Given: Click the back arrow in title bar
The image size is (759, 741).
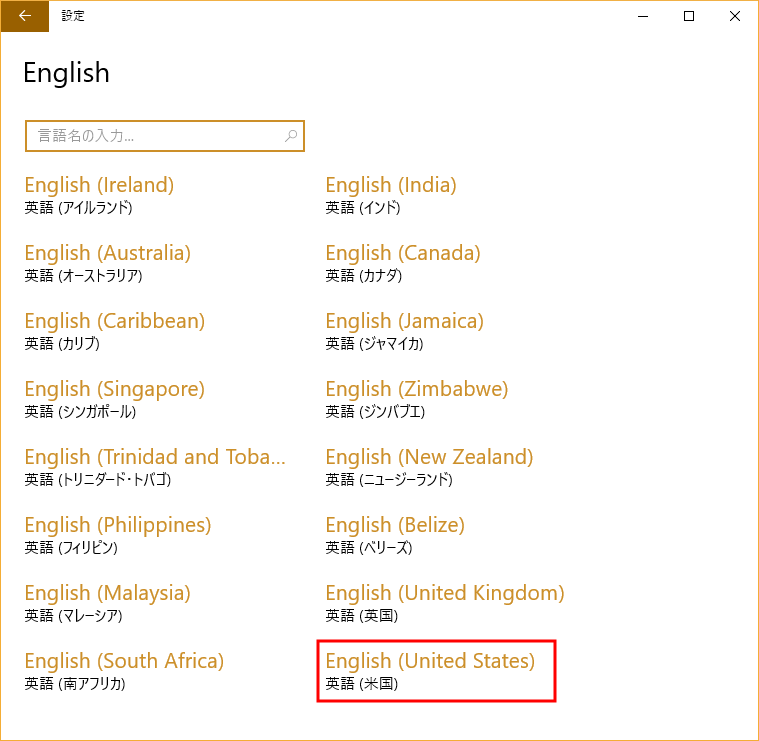Looking at the screenshot, I should [x=24, y=16].
